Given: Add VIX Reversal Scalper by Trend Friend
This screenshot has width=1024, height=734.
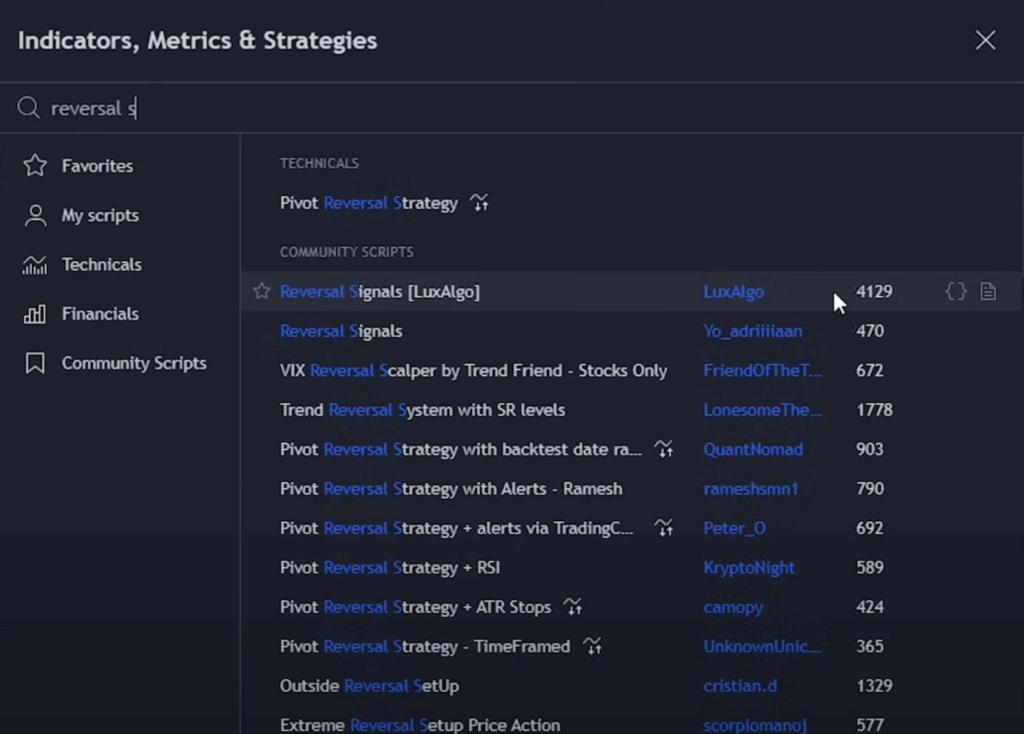Looking at the screenshot, I should coord(473,370).
